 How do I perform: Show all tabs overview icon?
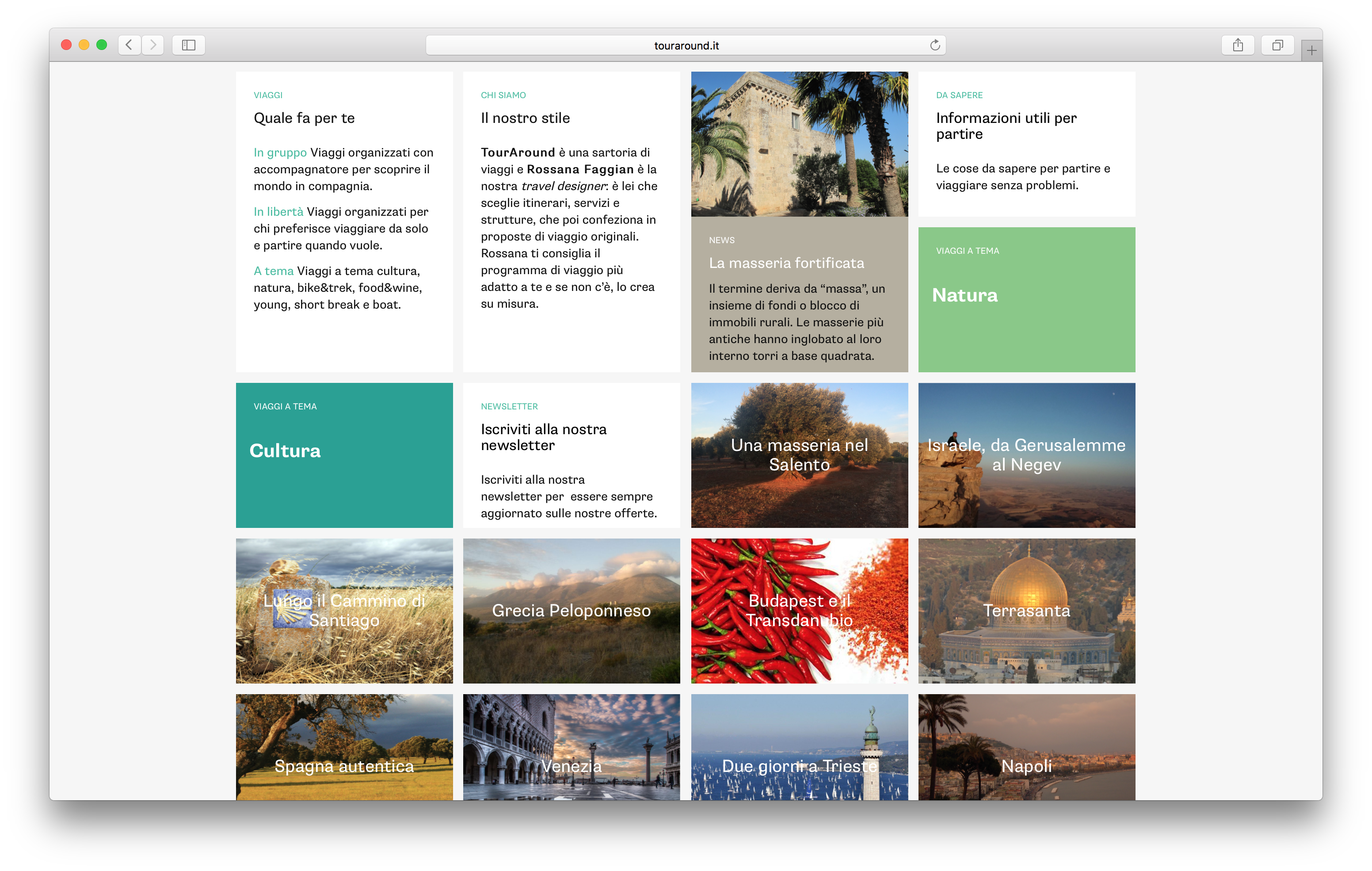(x=1277, y=45)
